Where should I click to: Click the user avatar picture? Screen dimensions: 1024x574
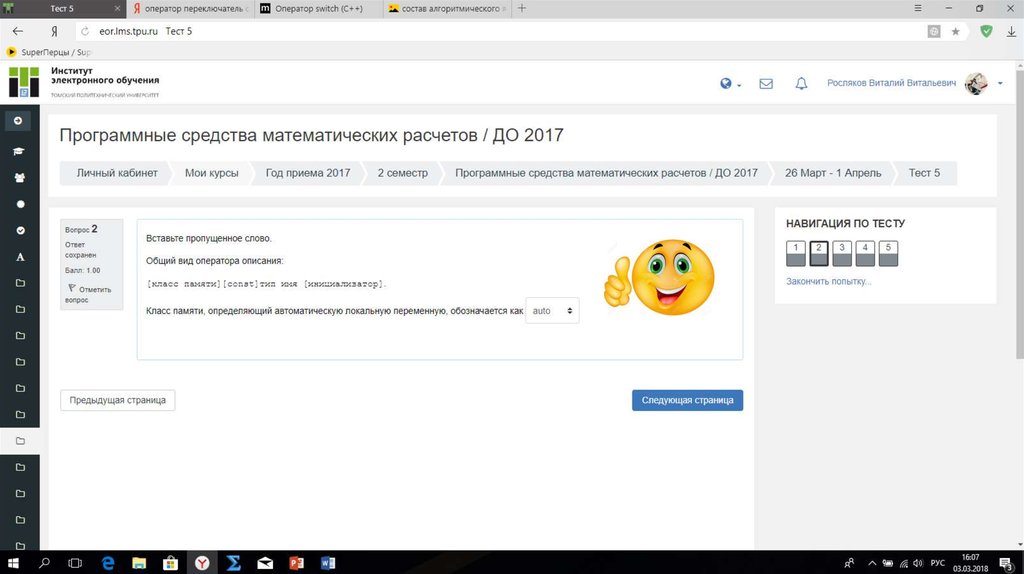(976, 84)
